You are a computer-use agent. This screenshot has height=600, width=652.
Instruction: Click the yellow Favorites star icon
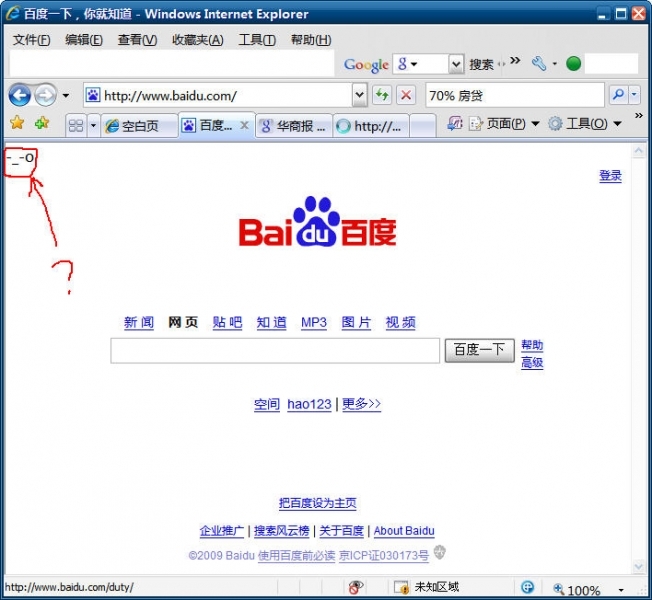[17, 123]
